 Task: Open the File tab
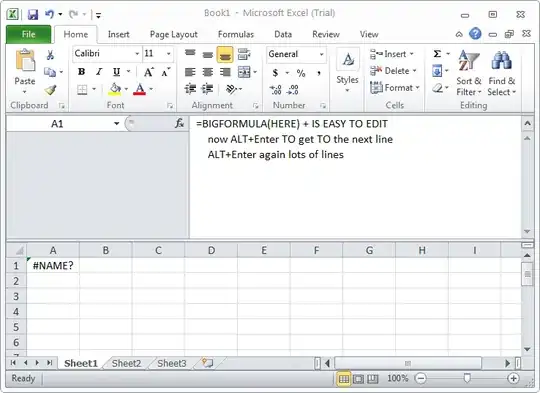28,34
